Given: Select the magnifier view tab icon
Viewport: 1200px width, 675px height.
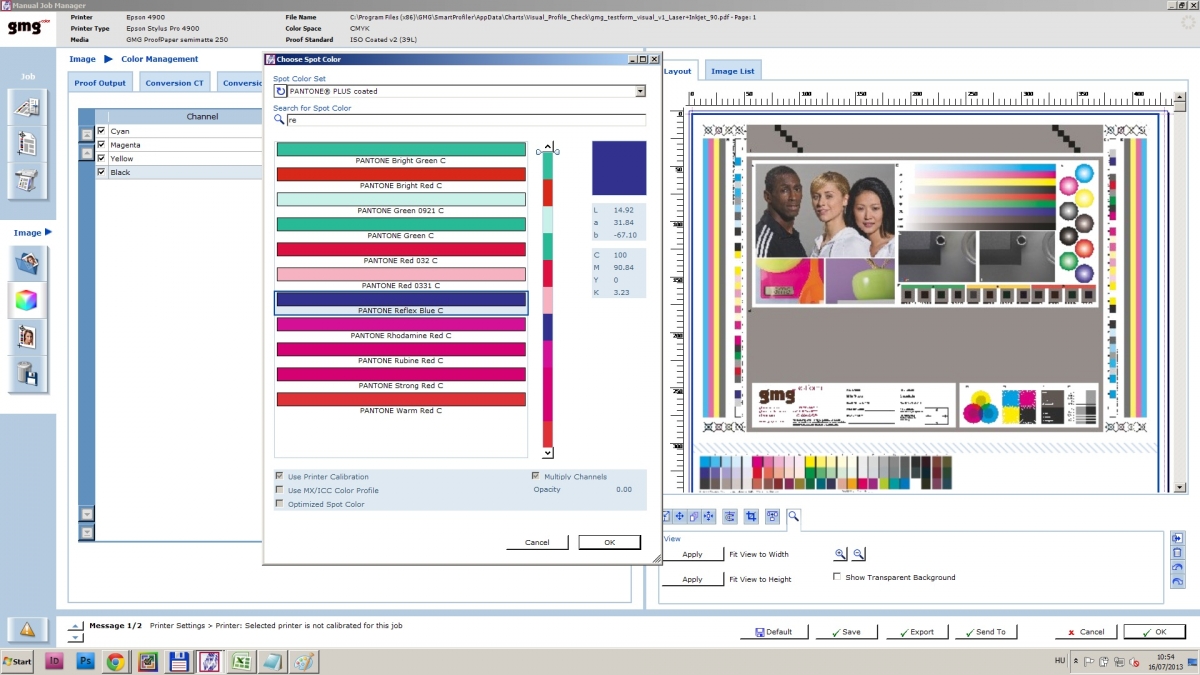Looking at the screenshot, I should pos(793,516).
